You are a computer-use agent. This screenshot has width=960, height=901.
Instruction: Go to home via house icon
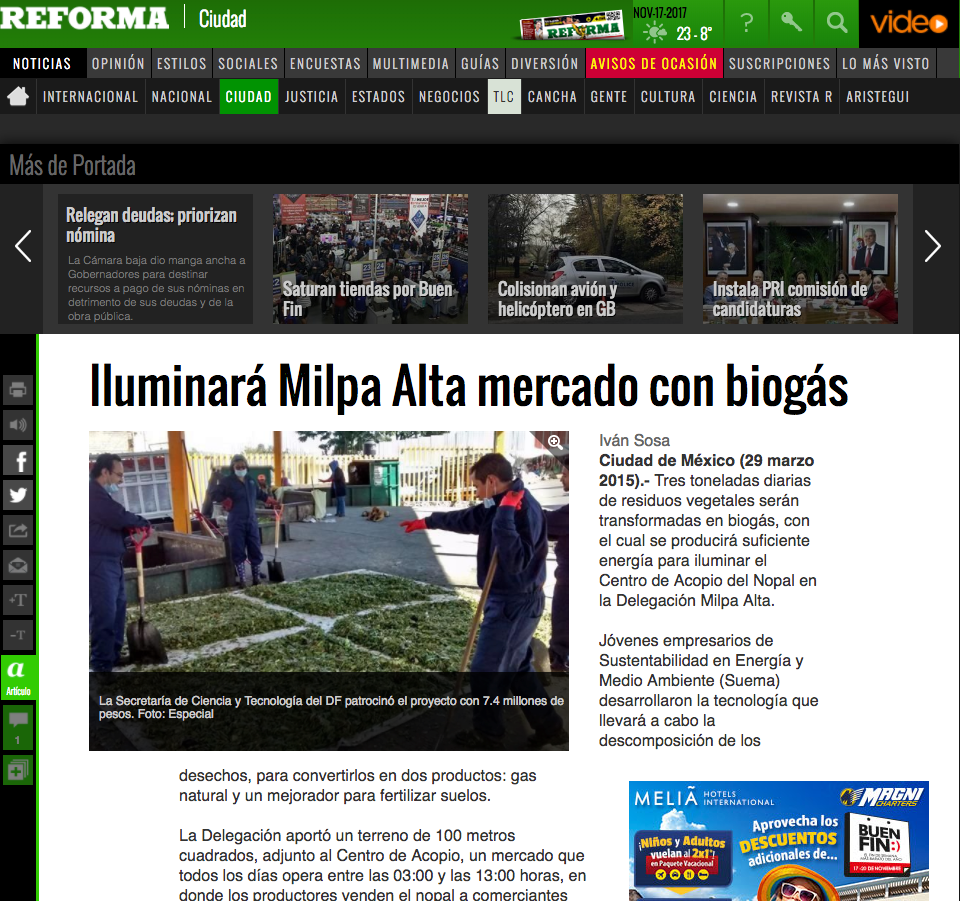pos(18,97)
